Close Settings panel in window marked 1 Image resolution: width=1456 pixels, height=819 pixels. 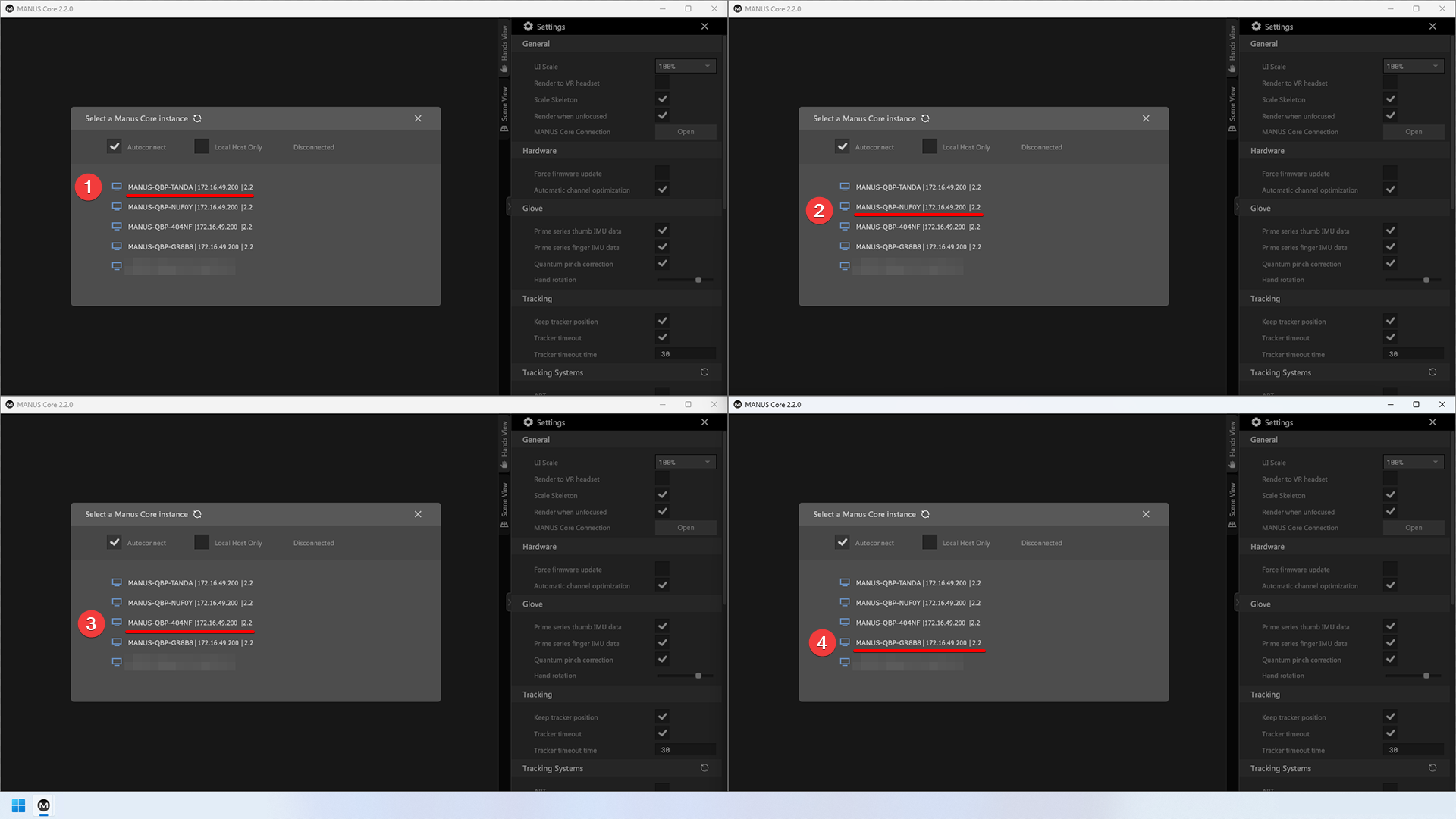(704, 27)
